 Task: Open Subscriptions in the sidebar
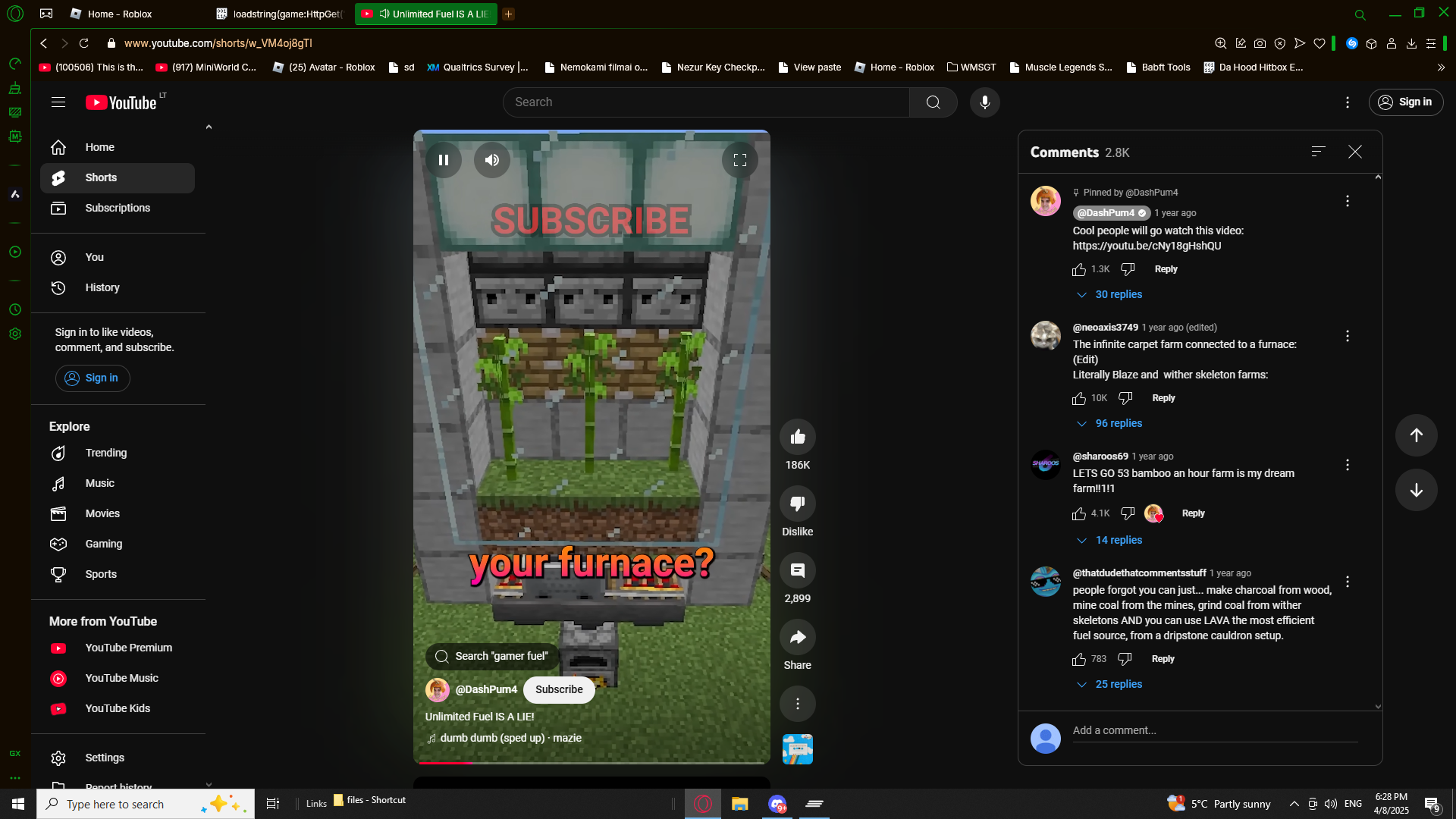click(x=118, y=208)
